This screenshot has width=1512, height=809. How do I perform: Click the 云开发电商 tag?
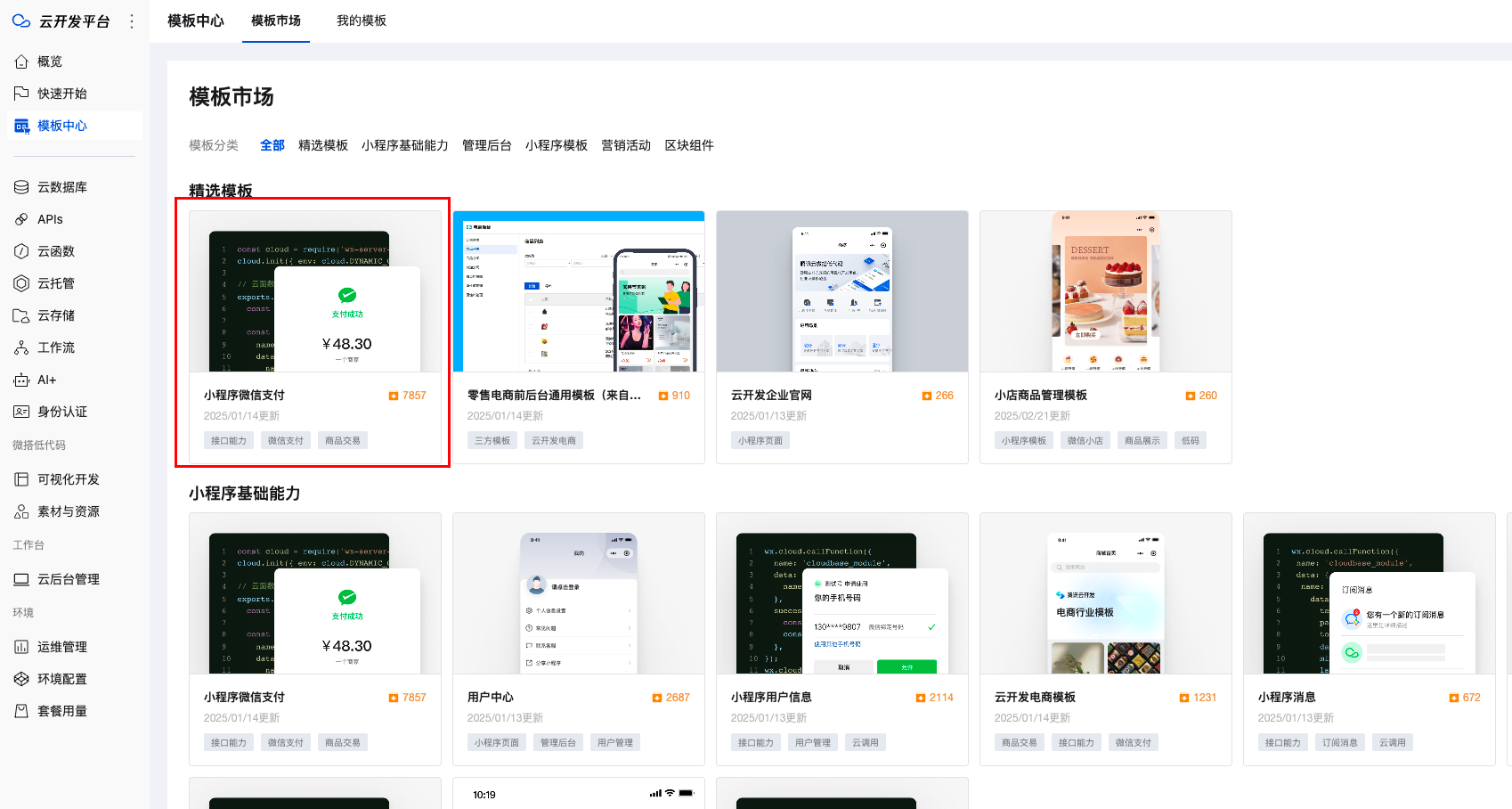pyautogui.click(x=554, y=440)
